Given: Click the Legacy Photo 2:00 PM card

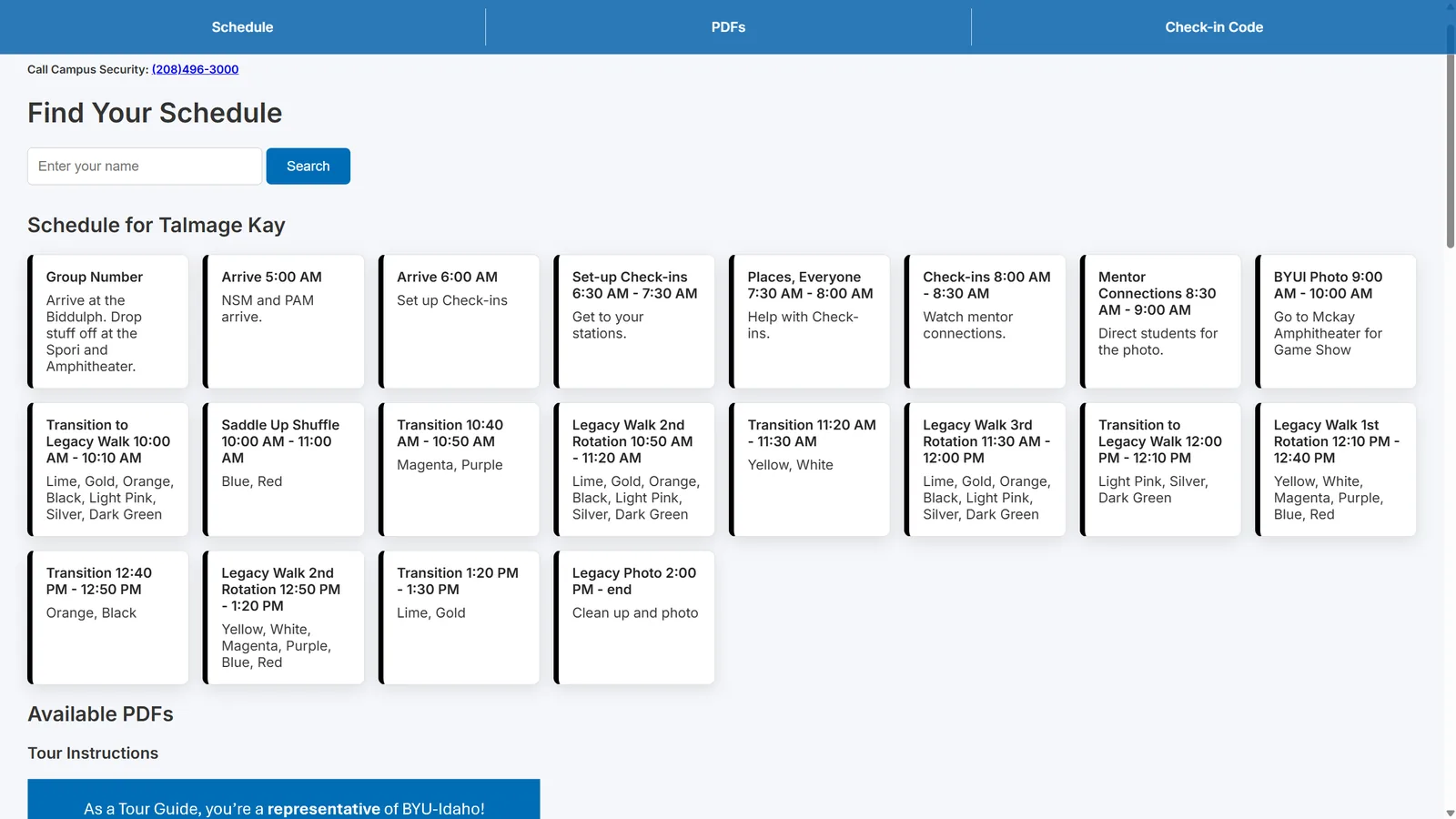Looking at the screenshot, I should 634,617.
